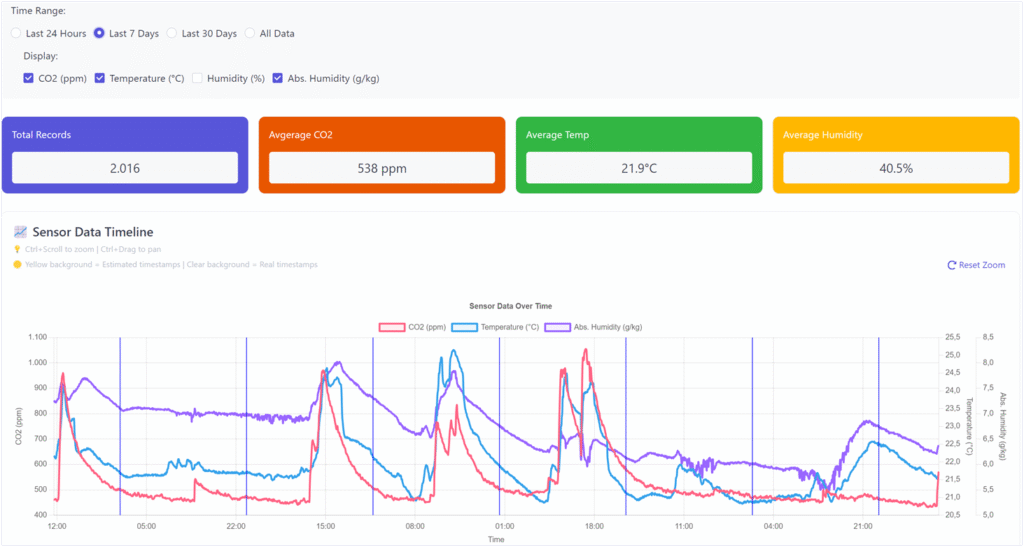The width and height of the screenshot is (1024, 547).
Task: Click the yellow circle legend icon
Action: (17, 265)
